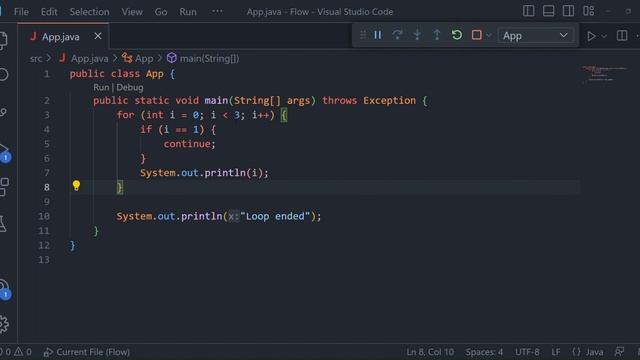Click the App class name on line 1
This screenshot has height=360, width=640.
(x=155, y=74)
